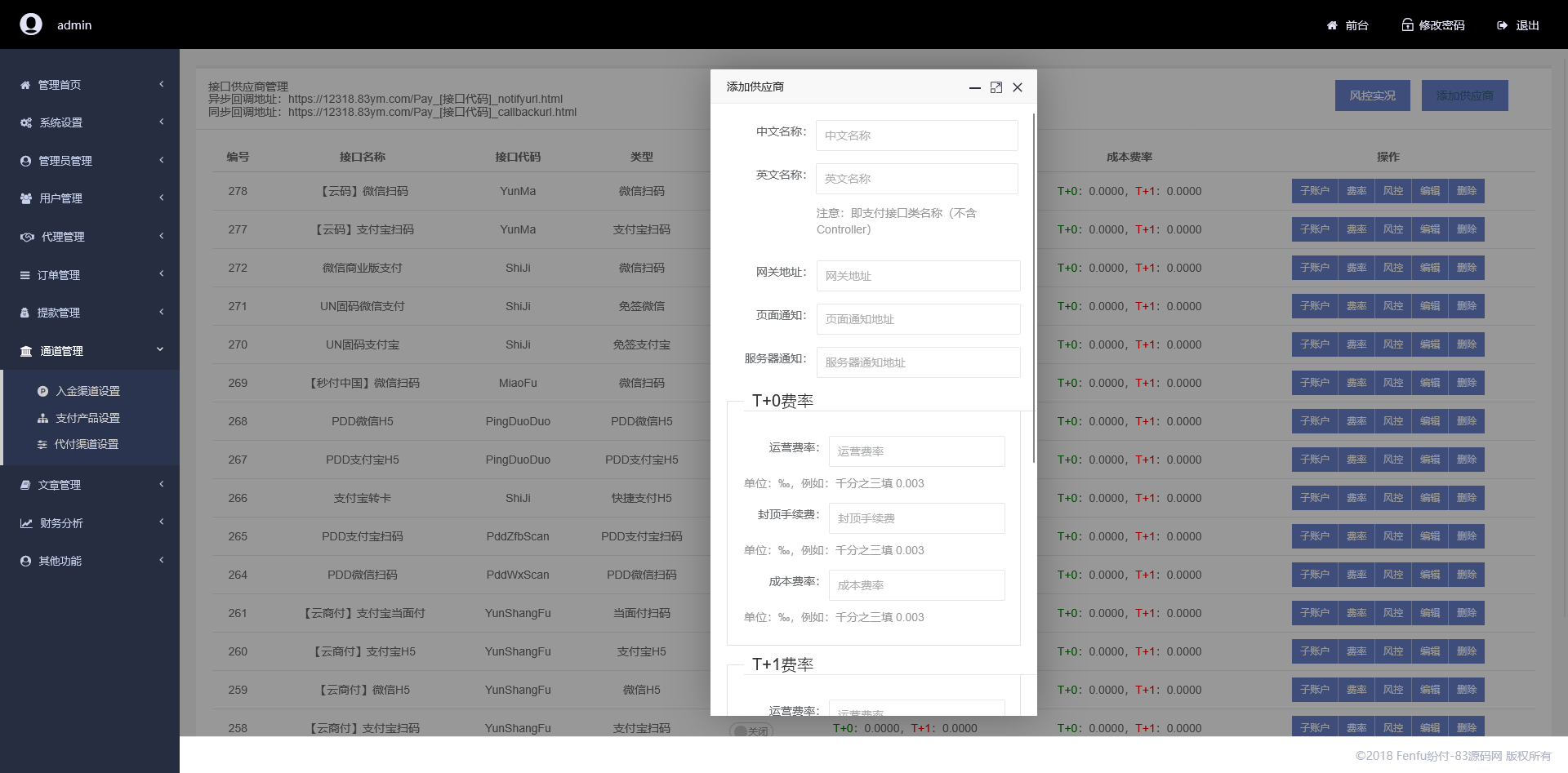Collapse the 通道管理 chevron arrow
Viewport: 1568px width, 773px height.
tap(160, 349)
